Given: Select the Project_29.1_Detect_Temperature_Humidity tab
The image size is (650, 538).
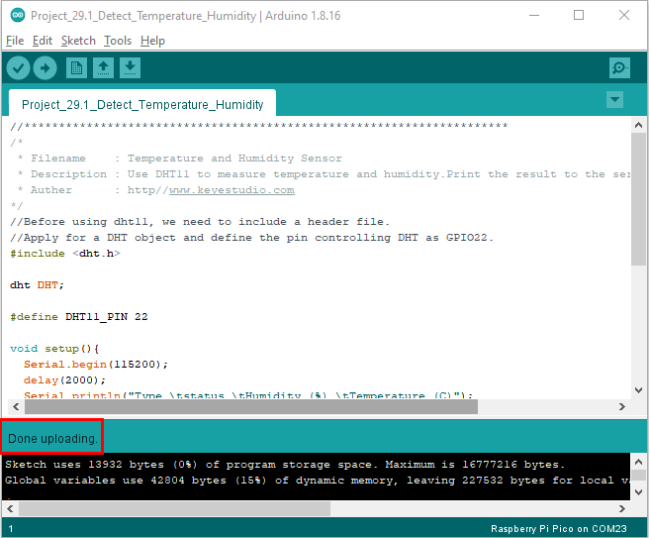Looking at the screenshot, I should click(142, 104).
